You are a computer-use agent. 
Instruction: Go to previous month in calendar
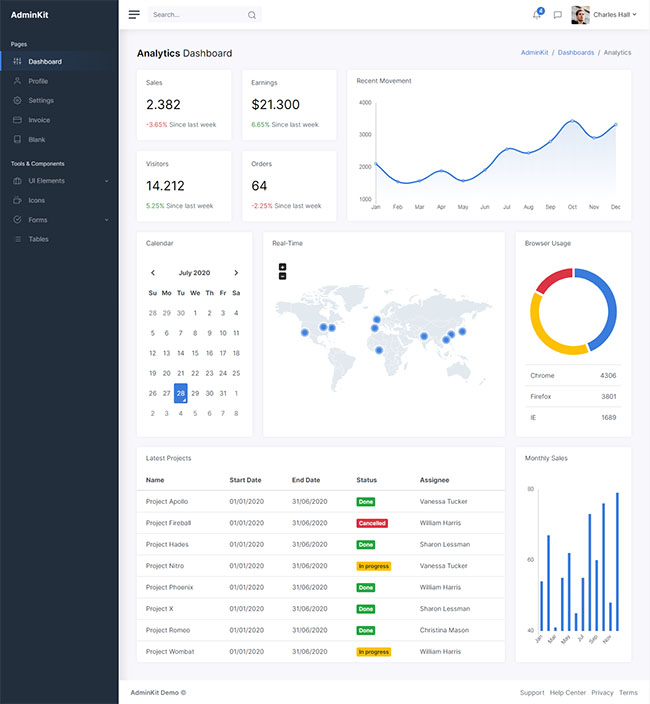coord(153,272)
